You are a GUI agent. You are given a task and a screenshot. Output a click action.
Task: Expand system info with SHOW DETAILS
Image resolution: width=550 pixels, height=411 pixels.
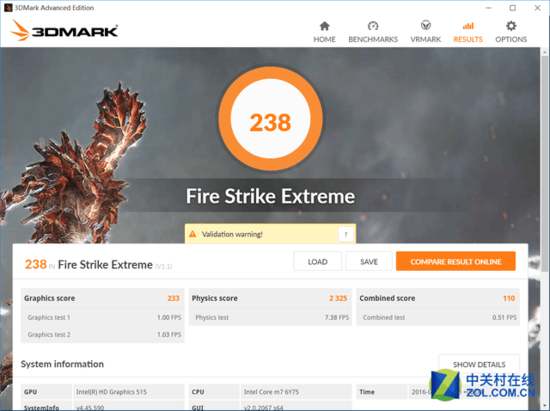point(479,364)
